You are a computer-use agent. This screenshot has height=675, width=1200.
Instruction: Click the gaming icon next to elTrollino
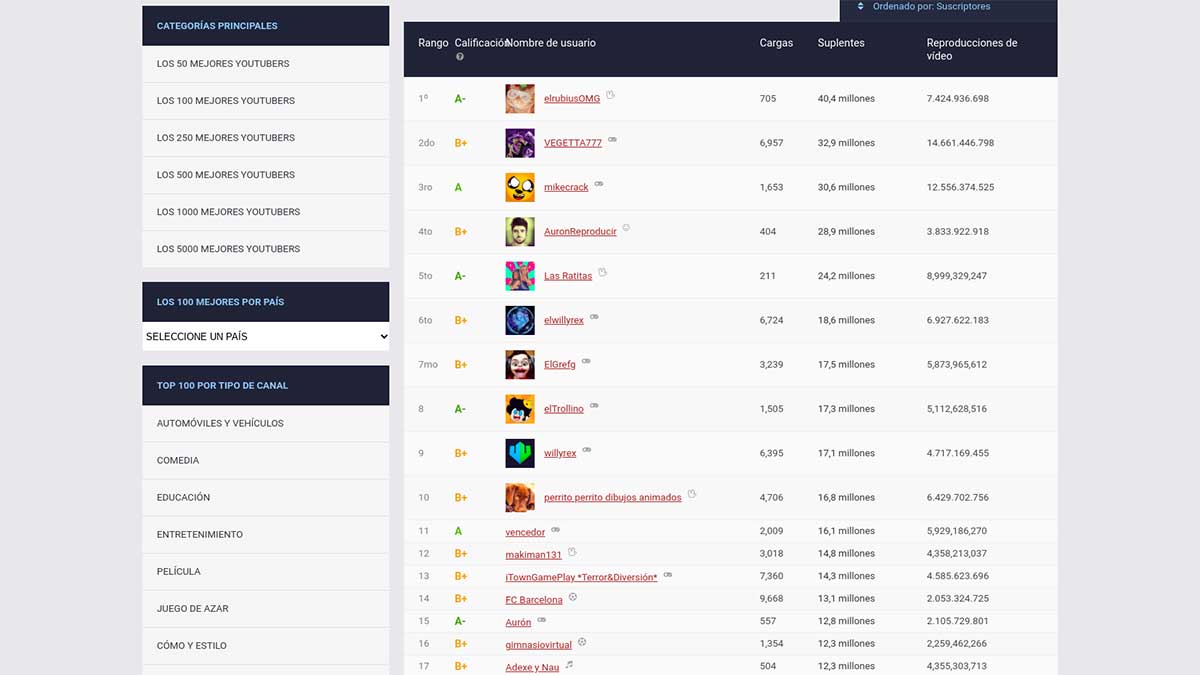[594, 406]
